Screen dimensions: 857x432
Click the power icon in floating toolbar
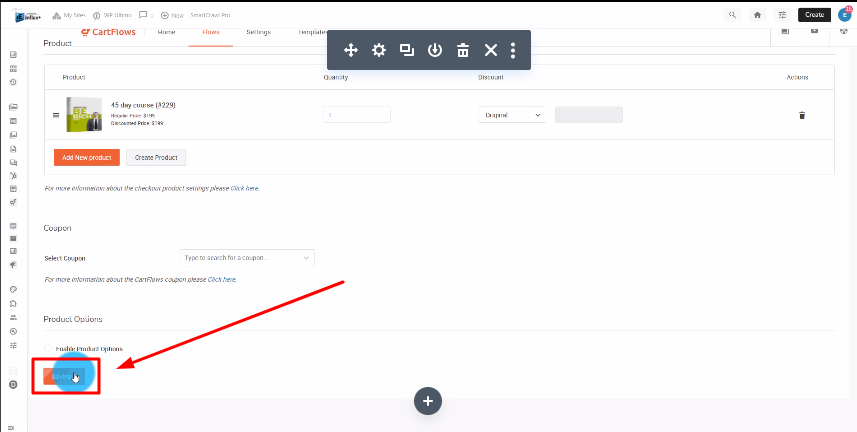pos(435,50)
